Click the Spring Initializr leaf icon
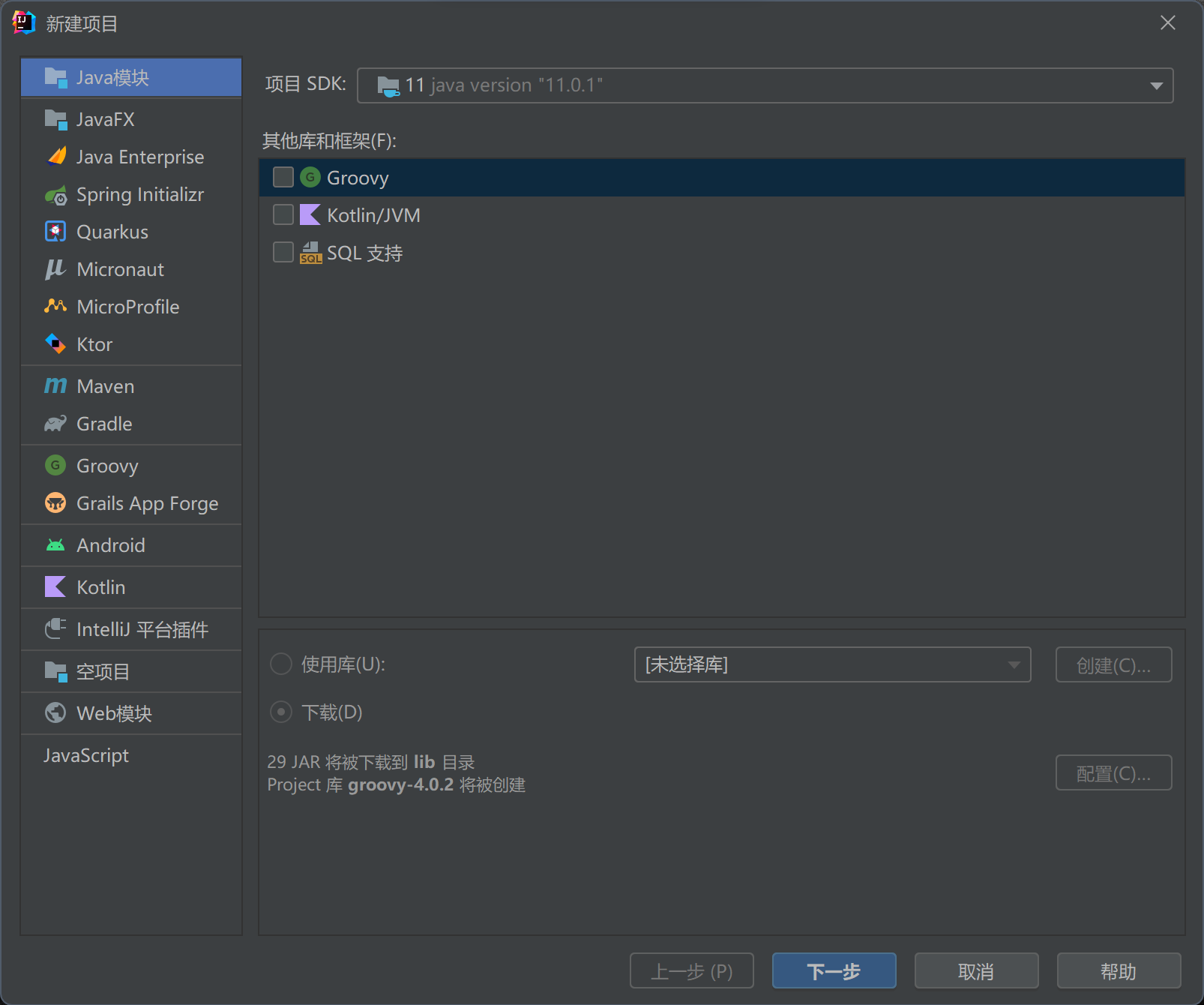 point(55,195)
